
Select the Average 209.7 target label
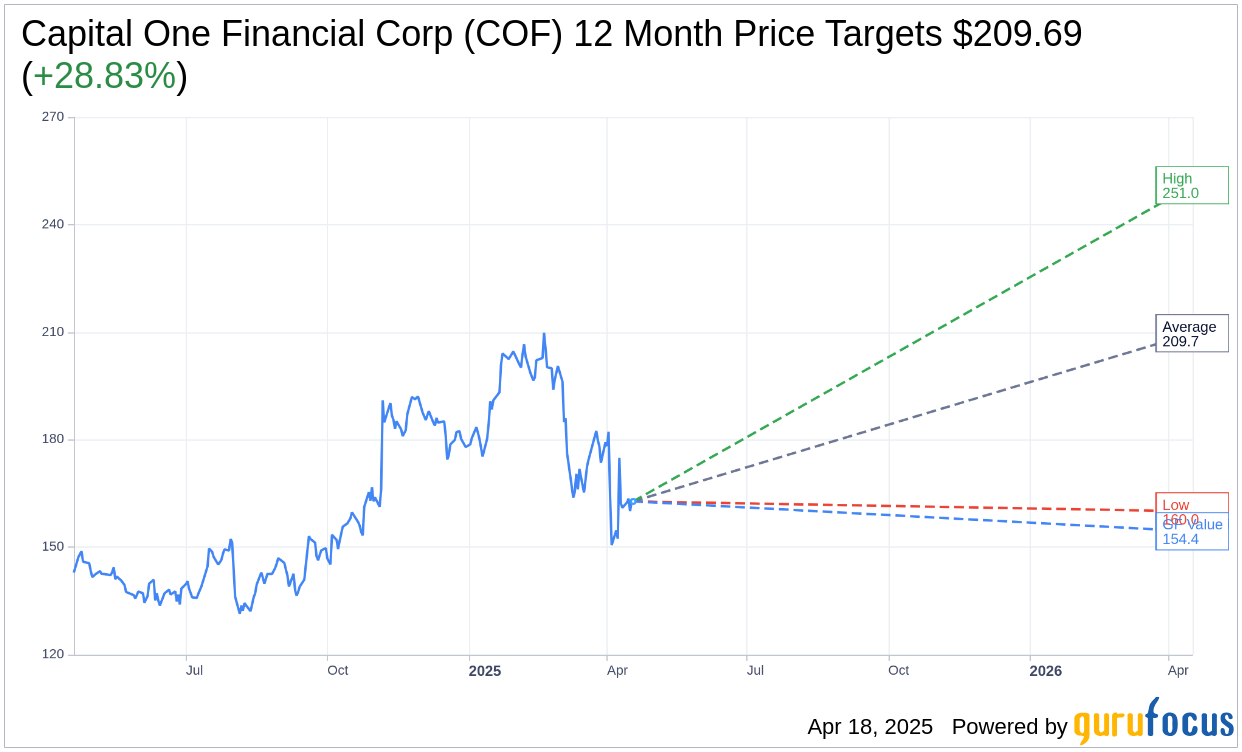point(1191,334)
